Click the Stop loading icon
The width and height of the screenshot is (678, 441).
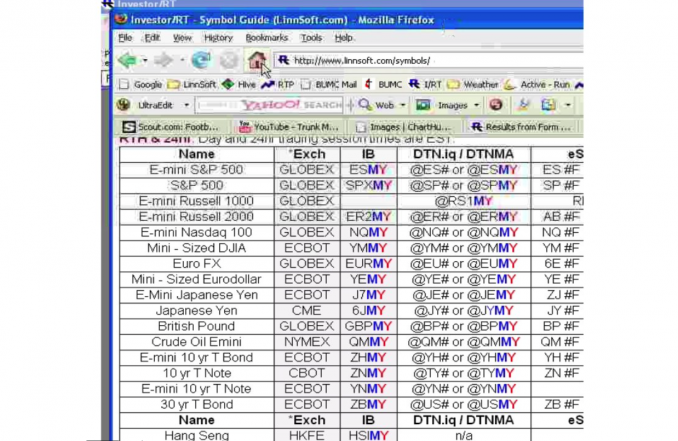tap(229, 61)
